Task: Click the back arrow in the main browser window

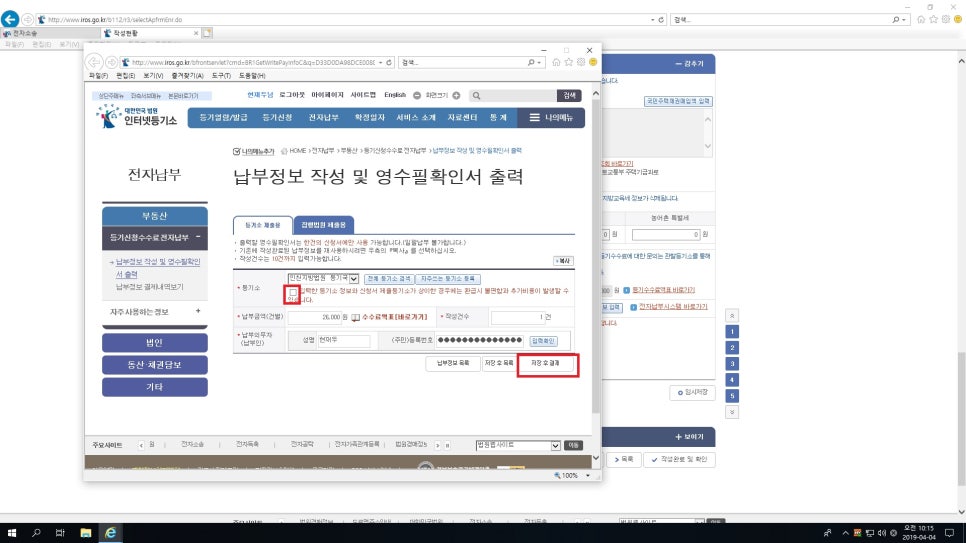Action: pyautogui.click(x=10, y=19)
